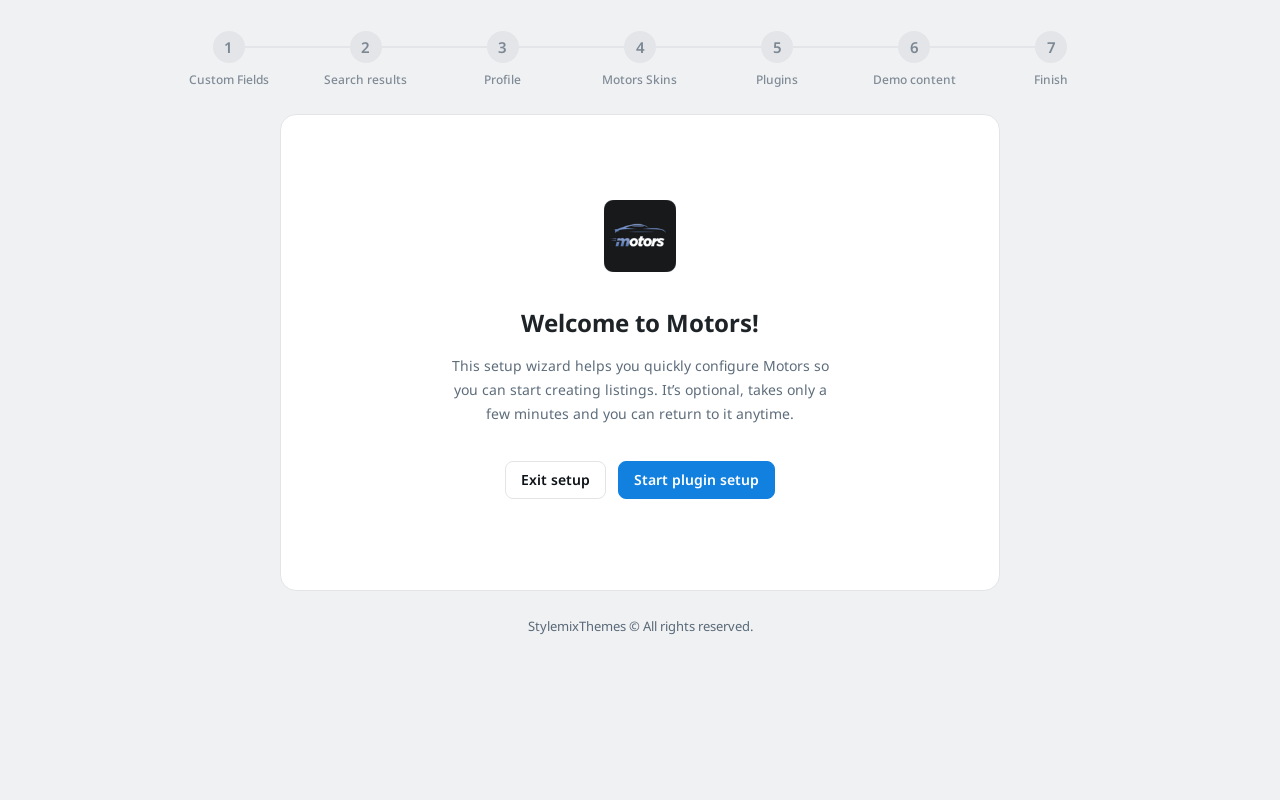This screenshot has width=1280, height=800.
Task: Choose step 6 circle above Demo content
Action: 914,47
